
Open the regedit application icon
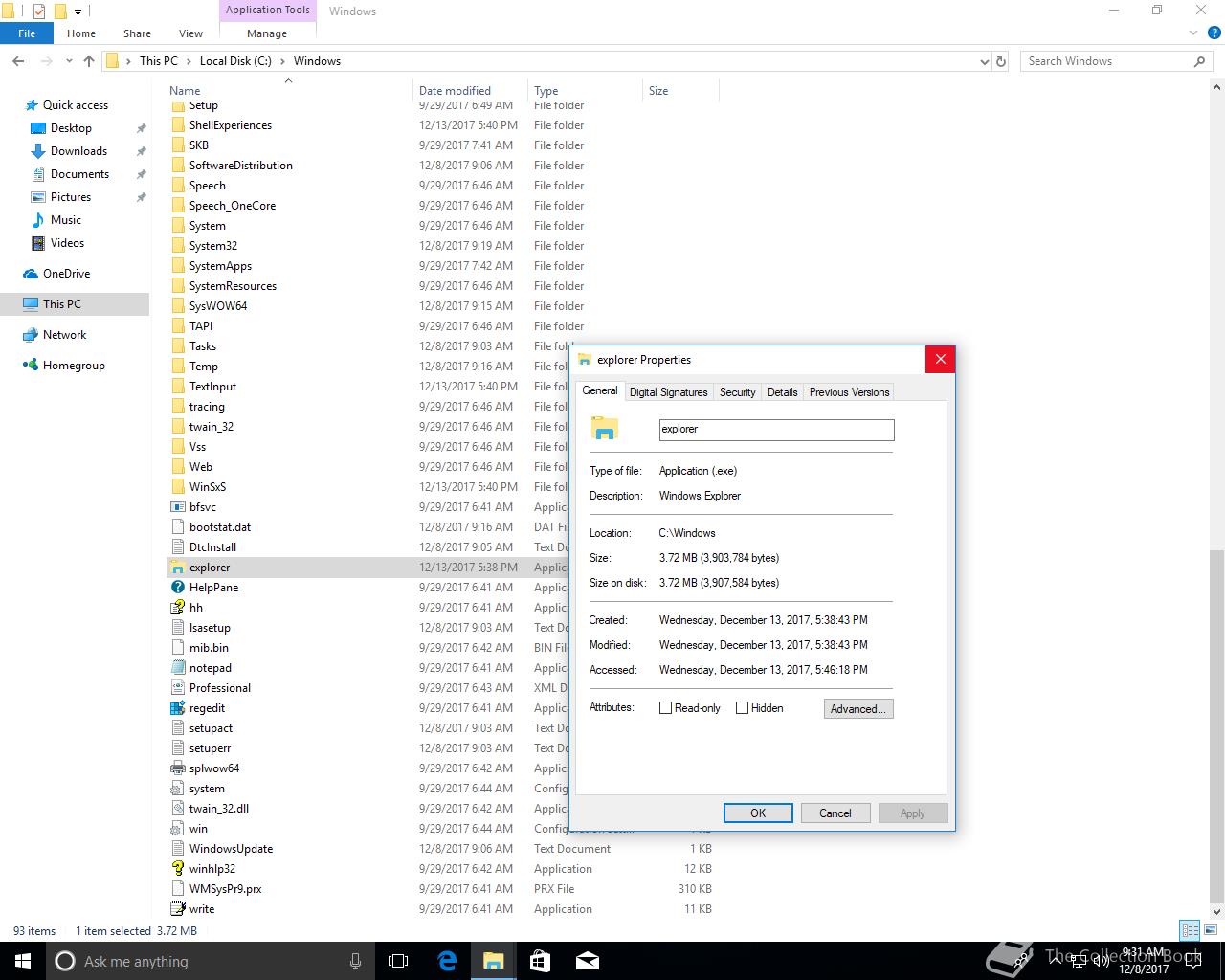177,708
